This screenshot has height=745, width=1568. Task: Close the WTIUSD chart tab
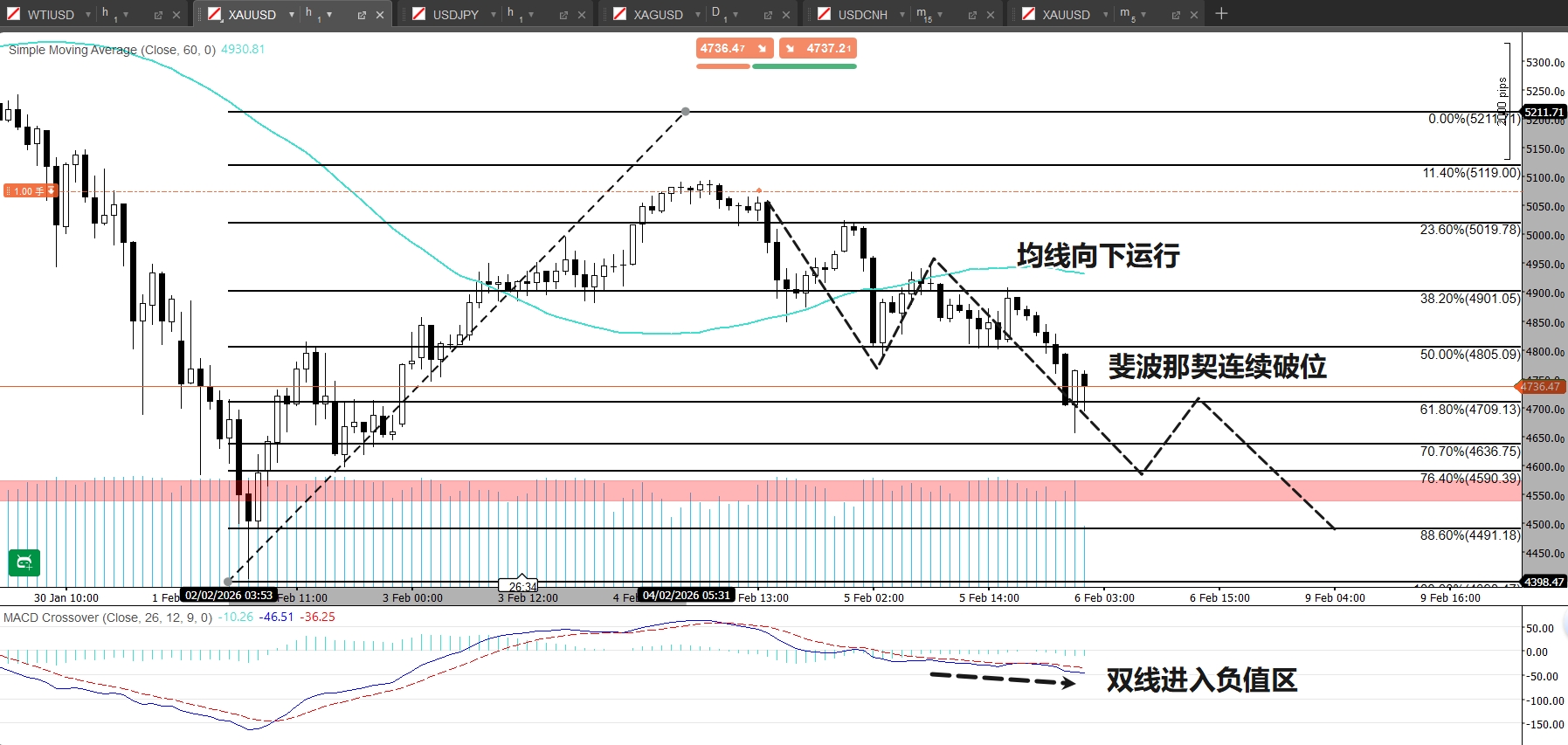[x=176, y=15]
